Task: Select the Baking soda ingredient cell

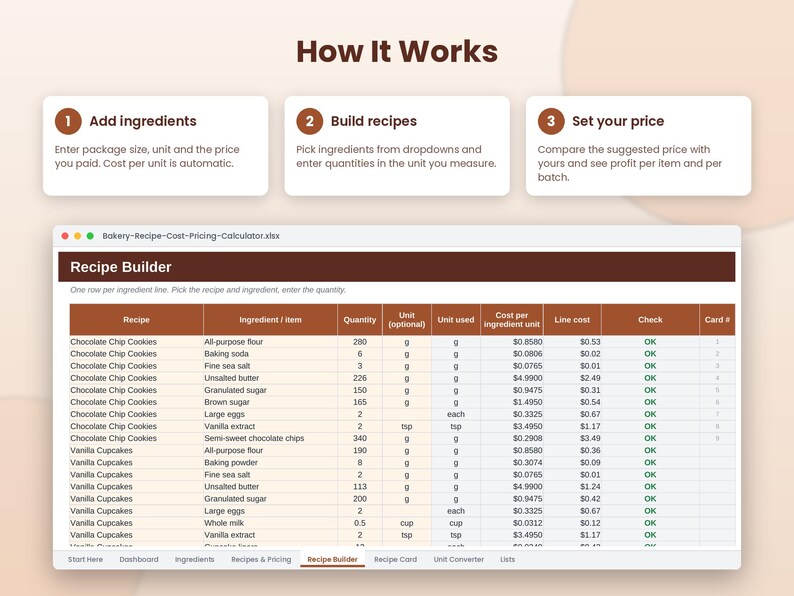Action: [270, 354]
